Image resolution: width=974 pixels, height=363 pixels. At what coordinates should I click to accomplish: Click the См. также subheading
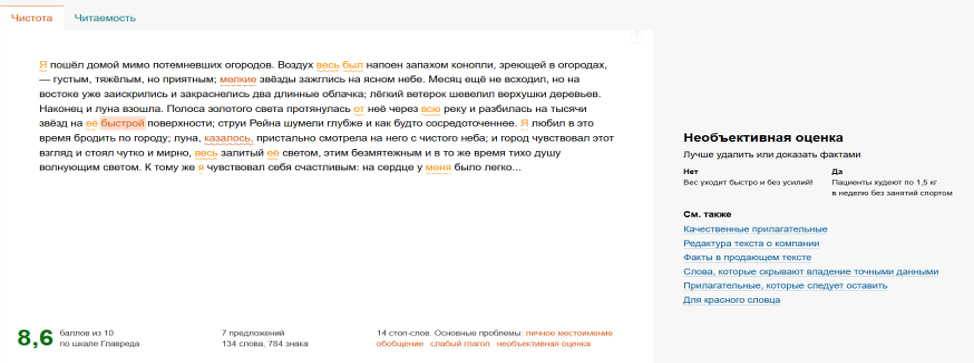(x=707, y=214)
